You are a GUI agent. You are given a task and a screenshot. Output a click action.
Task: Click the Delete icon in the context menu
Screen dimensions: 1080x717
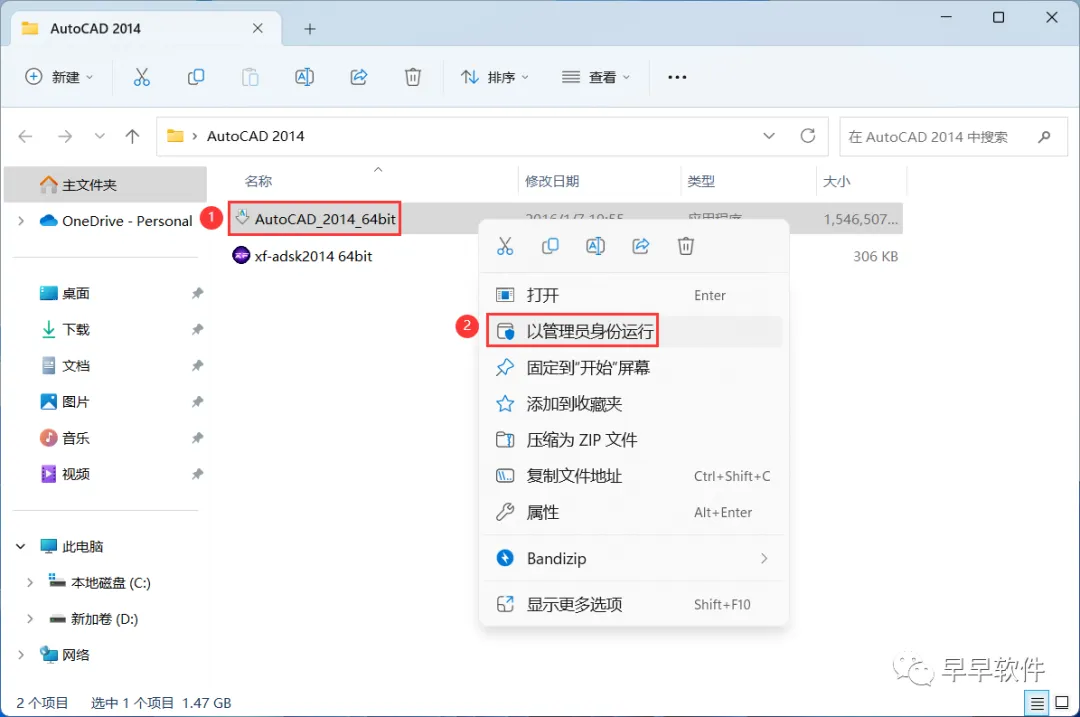[686, 246]
